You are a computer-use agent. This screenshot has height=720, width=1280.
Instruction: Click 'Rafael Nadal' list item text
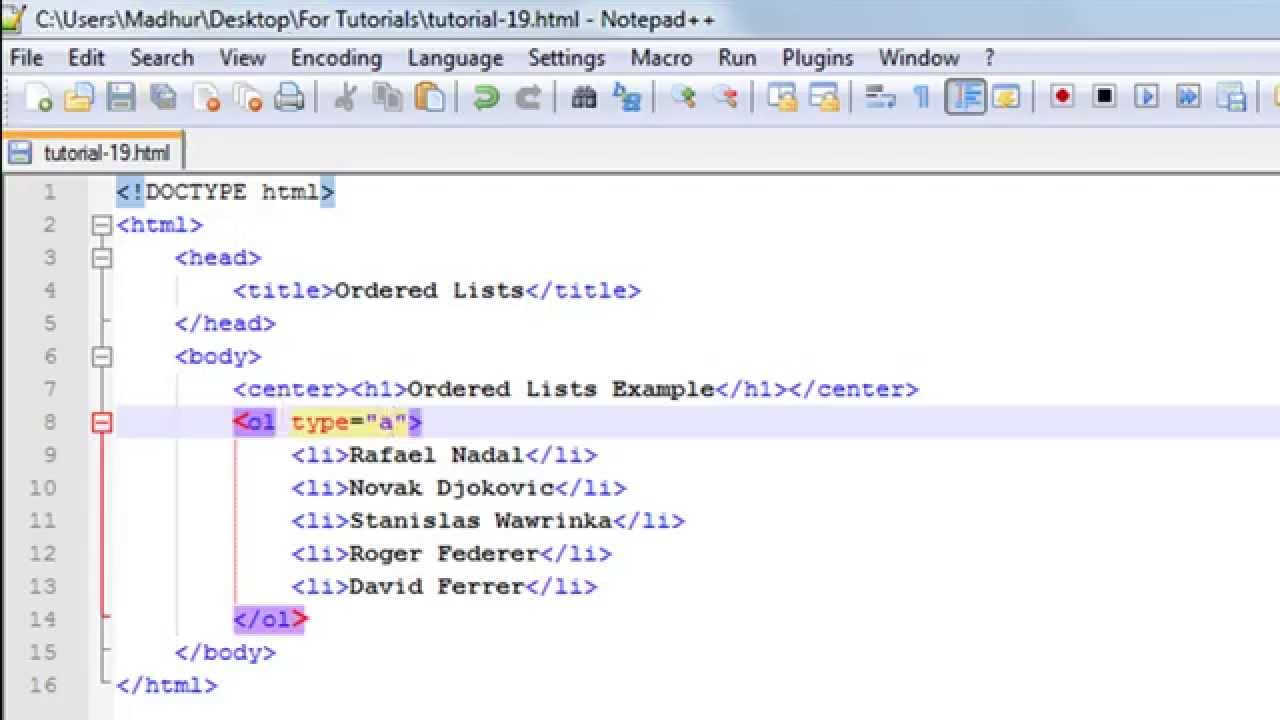pyautogui.click(x=437, y=455)
